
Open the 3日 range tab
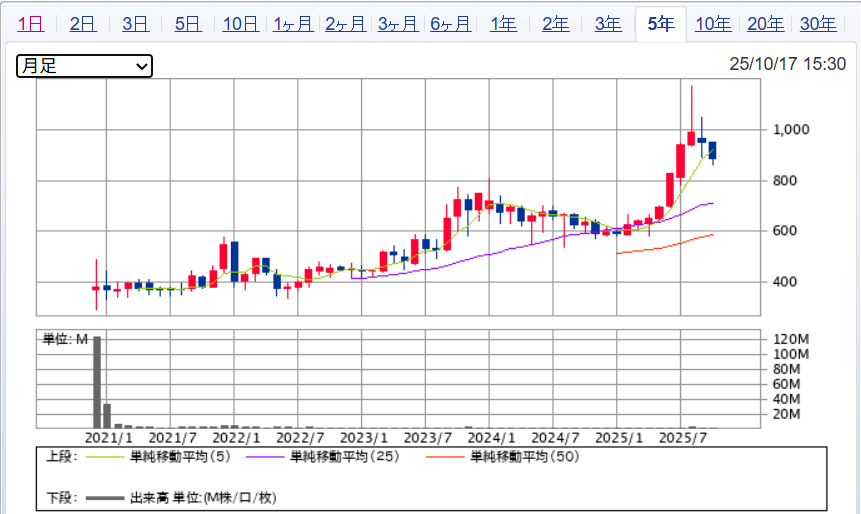[x=135, y=24]
